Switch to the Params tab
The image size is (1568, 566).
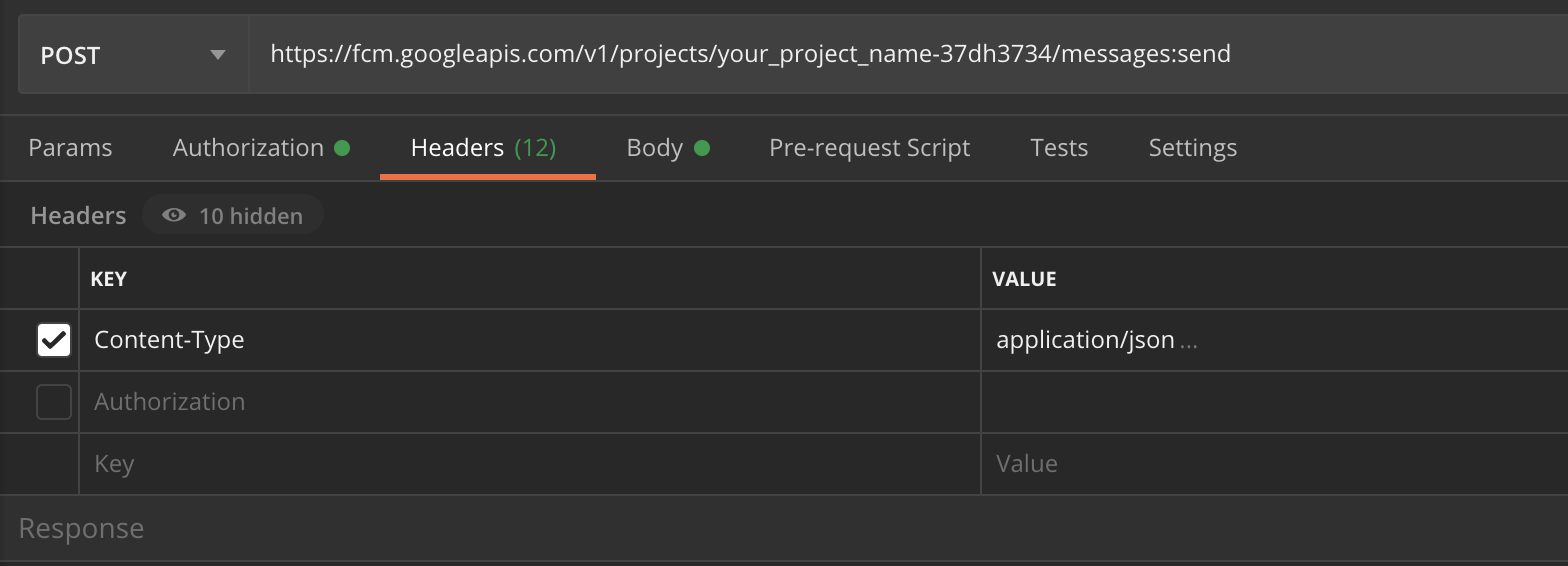point(70,148)
